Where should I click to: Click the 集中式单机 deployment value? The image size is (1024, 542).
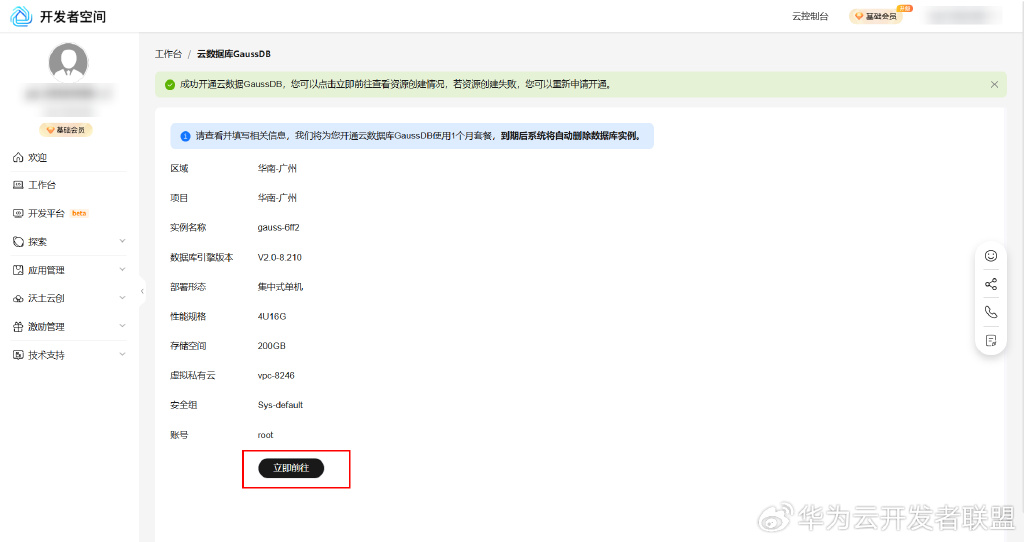click(x=280, y=287)
